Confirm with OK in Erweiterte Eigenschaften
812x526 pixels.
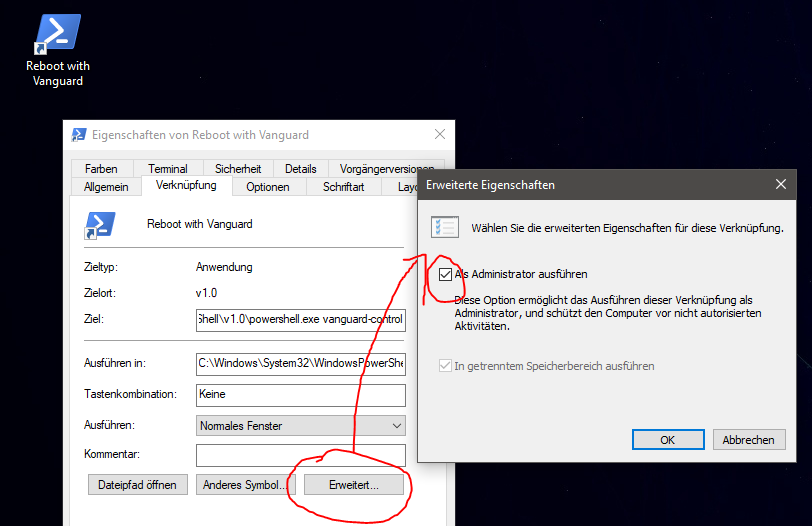pyautogui.click(x=668, y=440)
